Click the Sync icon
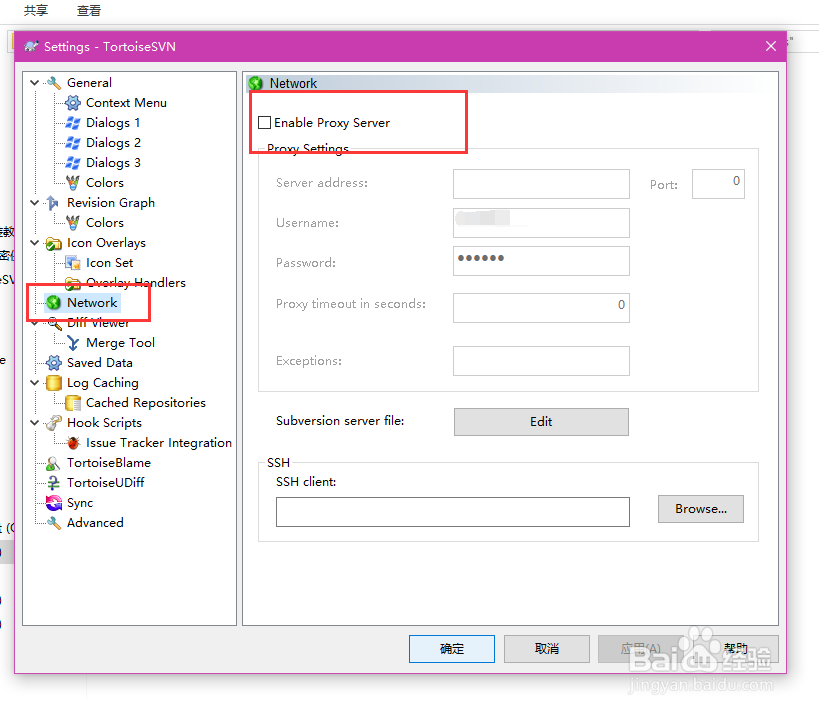Viewport: 819px width, 713px height. tap(54, 503)
